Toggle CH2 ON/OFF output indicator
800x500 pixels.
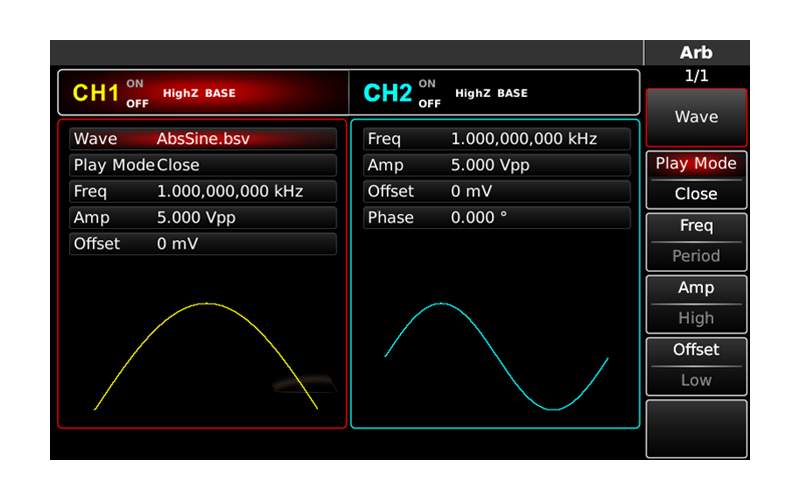(429, 93)
